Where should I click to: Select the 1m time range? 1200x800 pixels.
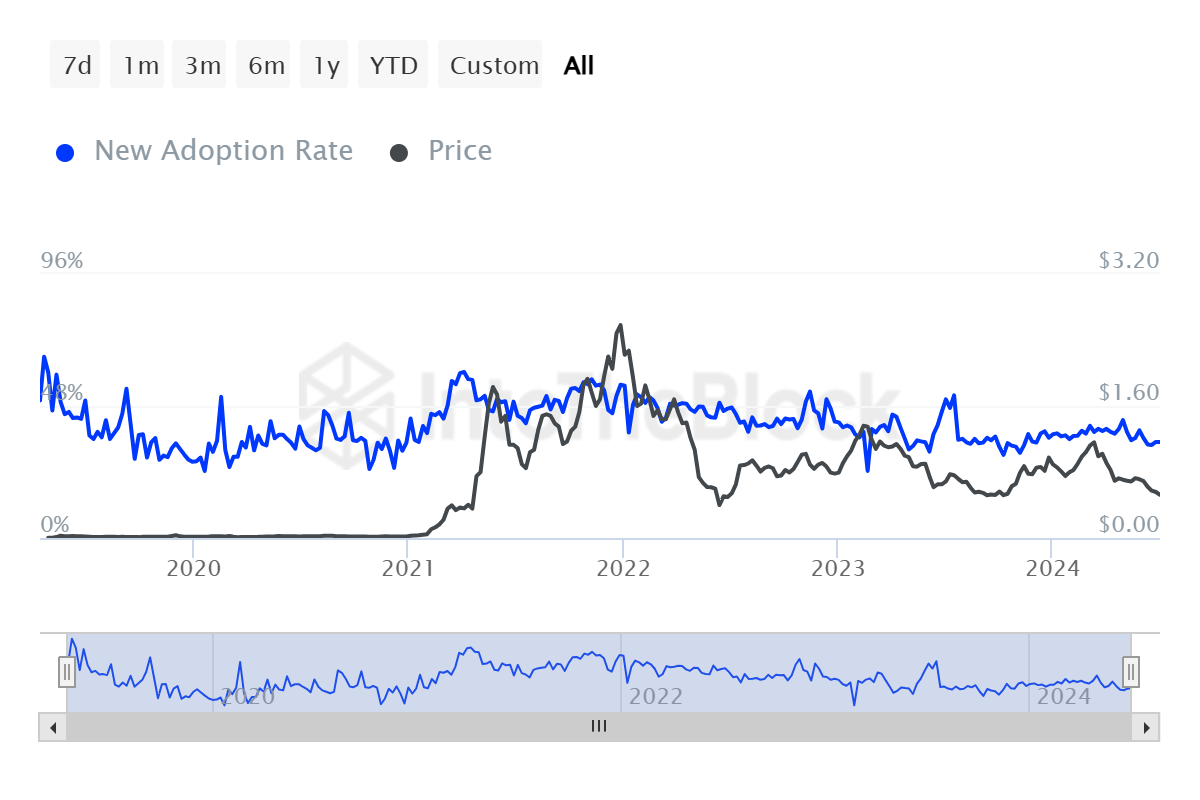[x=138, y=66]
